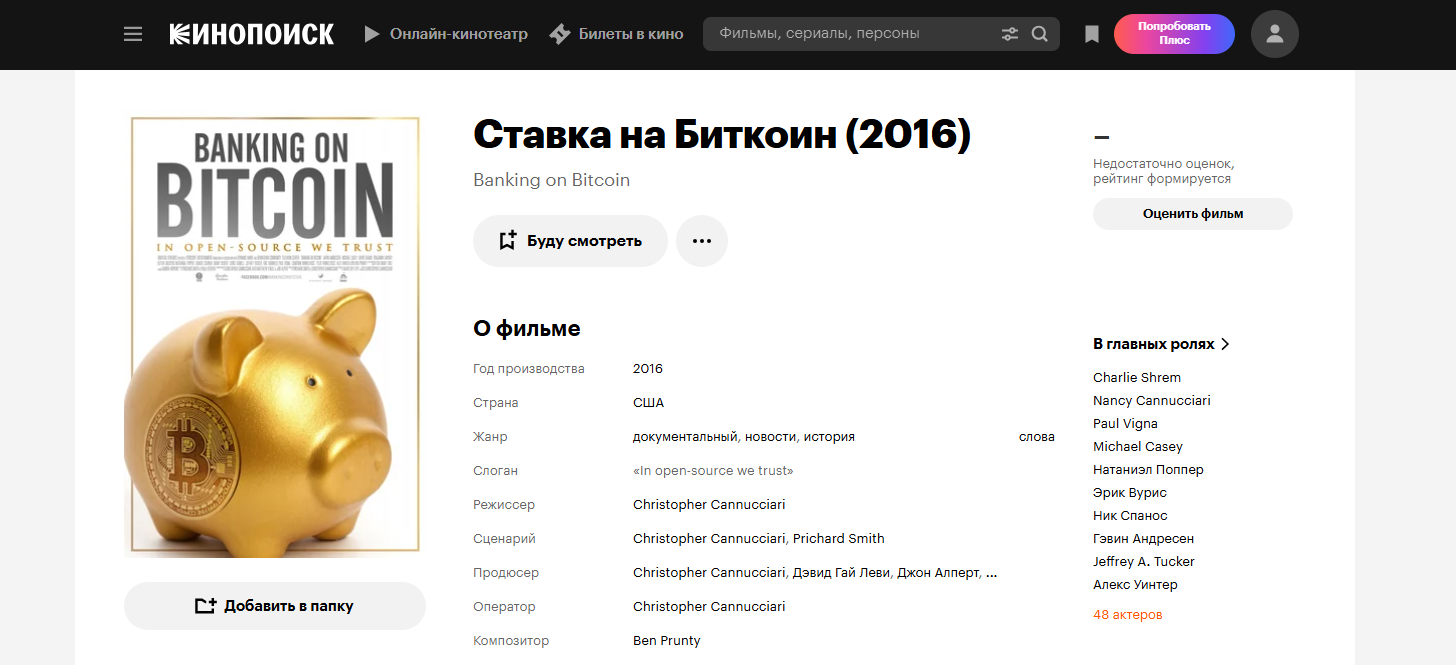Open user profile avatar

click(1274, 34)
